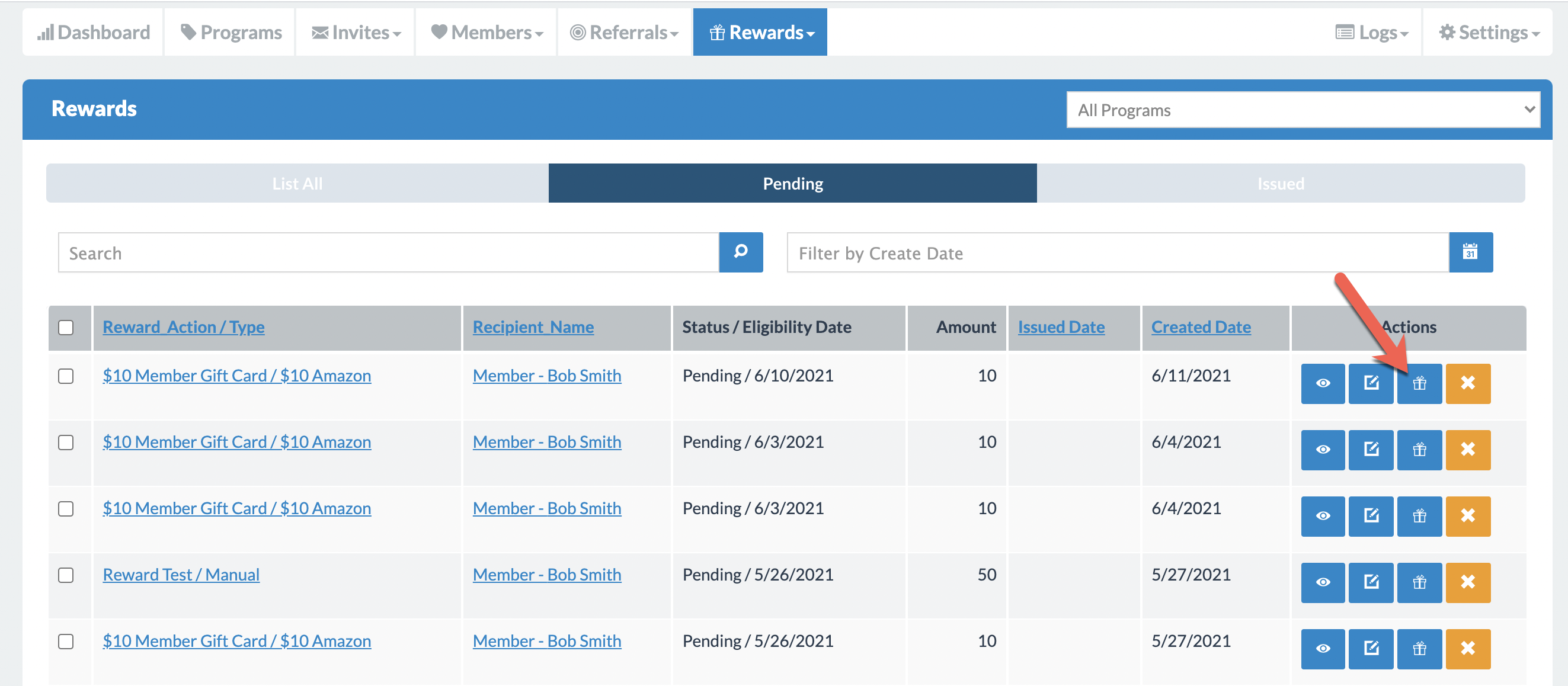
Task: Delete the Reward Test / Manual reward
Action: [x=1468, y=582]
